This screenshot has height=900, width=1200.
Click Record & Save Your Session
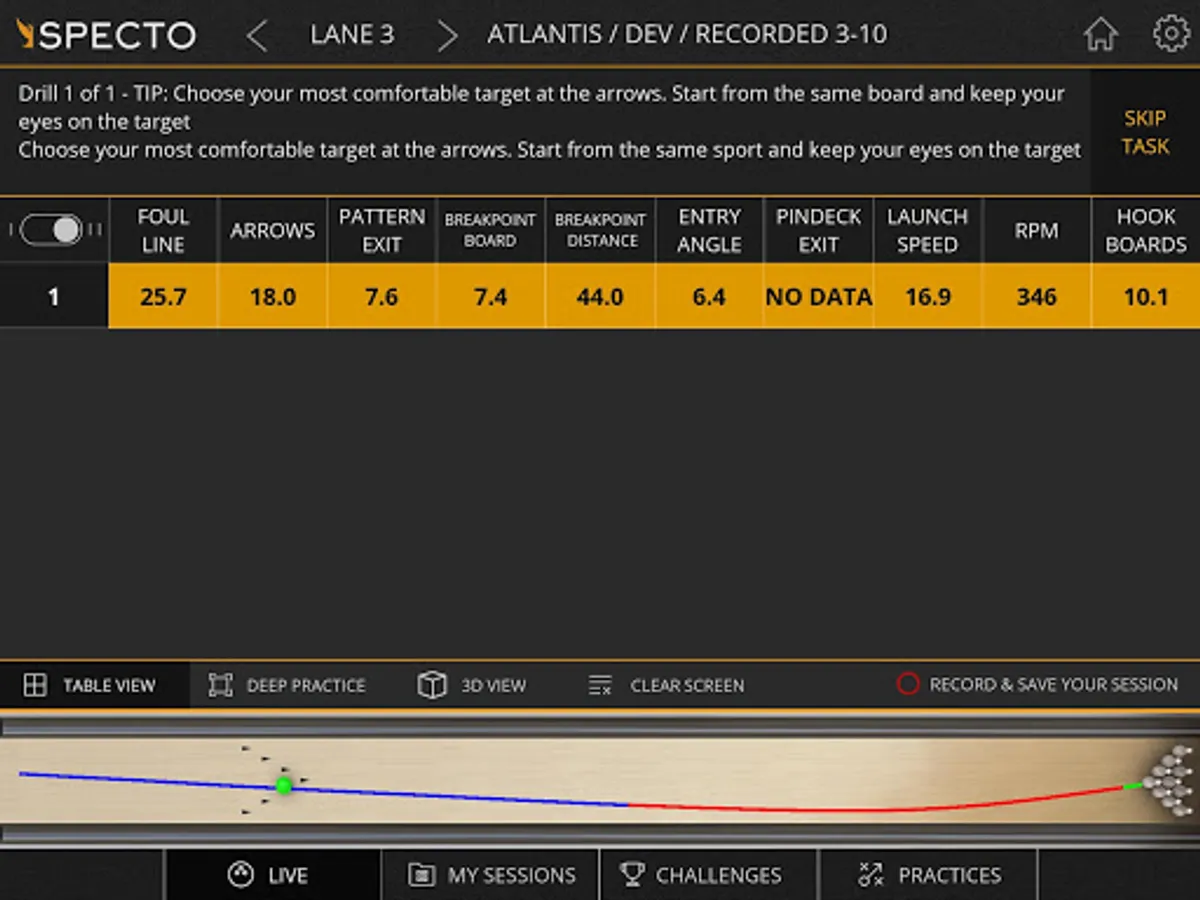tap(1037, 685)
